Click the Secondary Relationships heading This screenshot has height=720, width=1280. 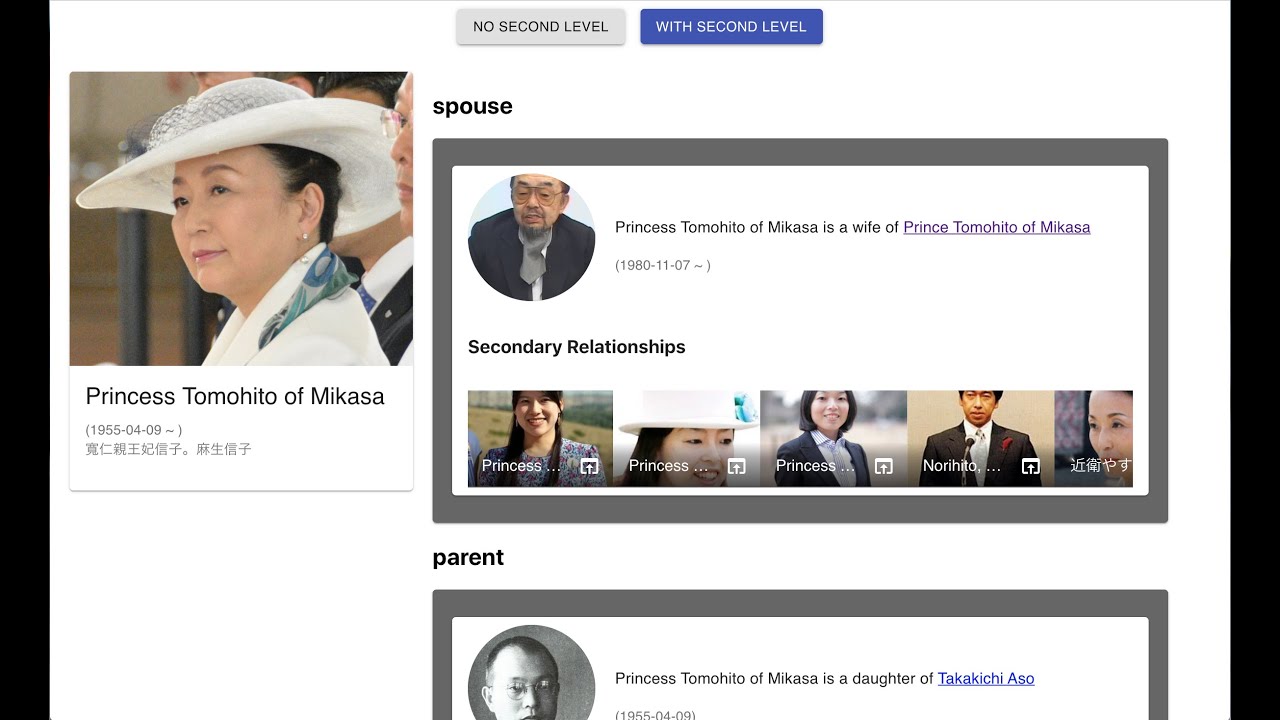[576, 347]
